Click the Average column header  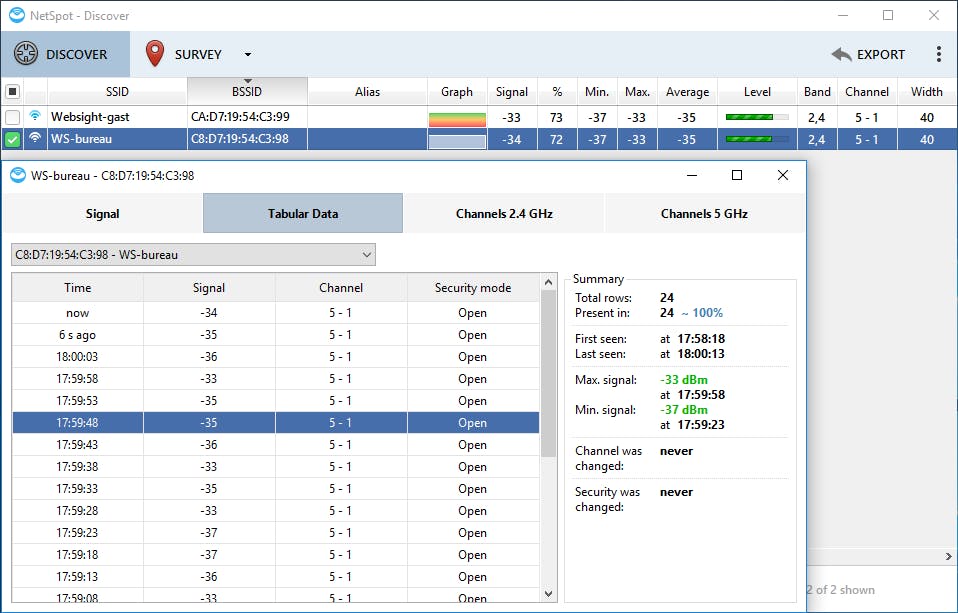click(687, 92)
